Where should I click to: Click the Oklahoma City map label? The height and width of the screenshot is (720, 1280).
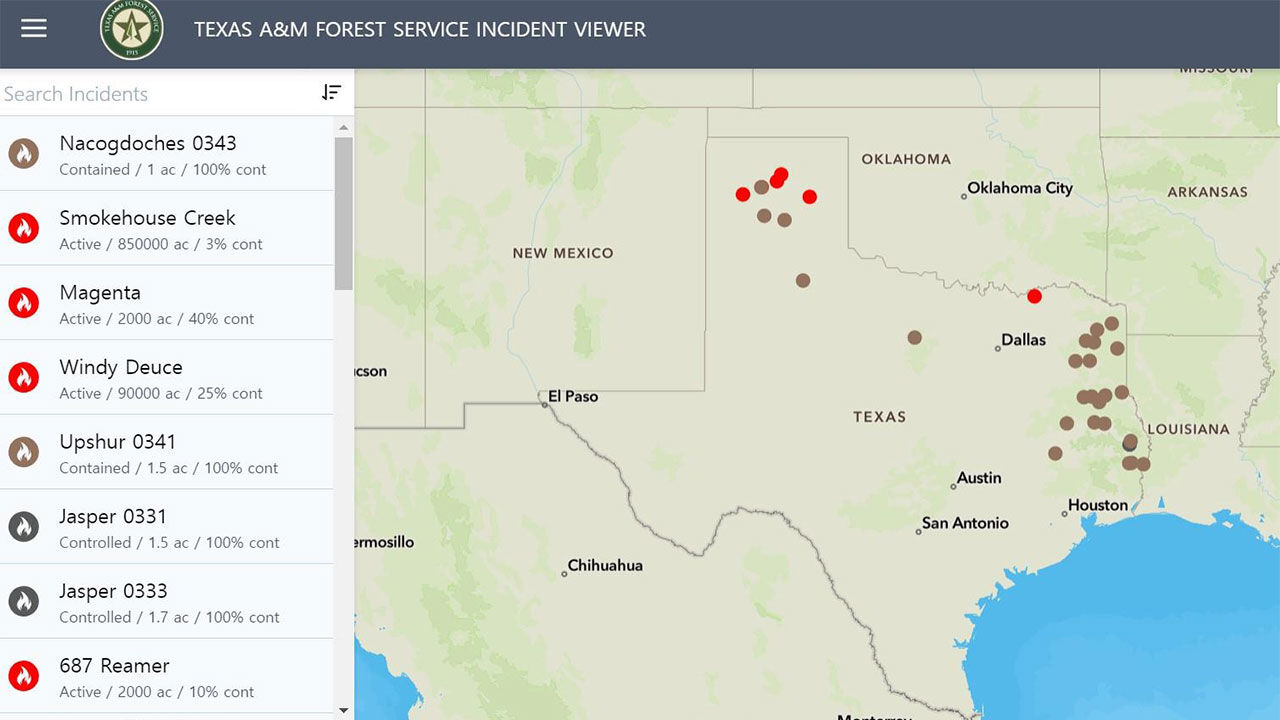pos(1019,188)
